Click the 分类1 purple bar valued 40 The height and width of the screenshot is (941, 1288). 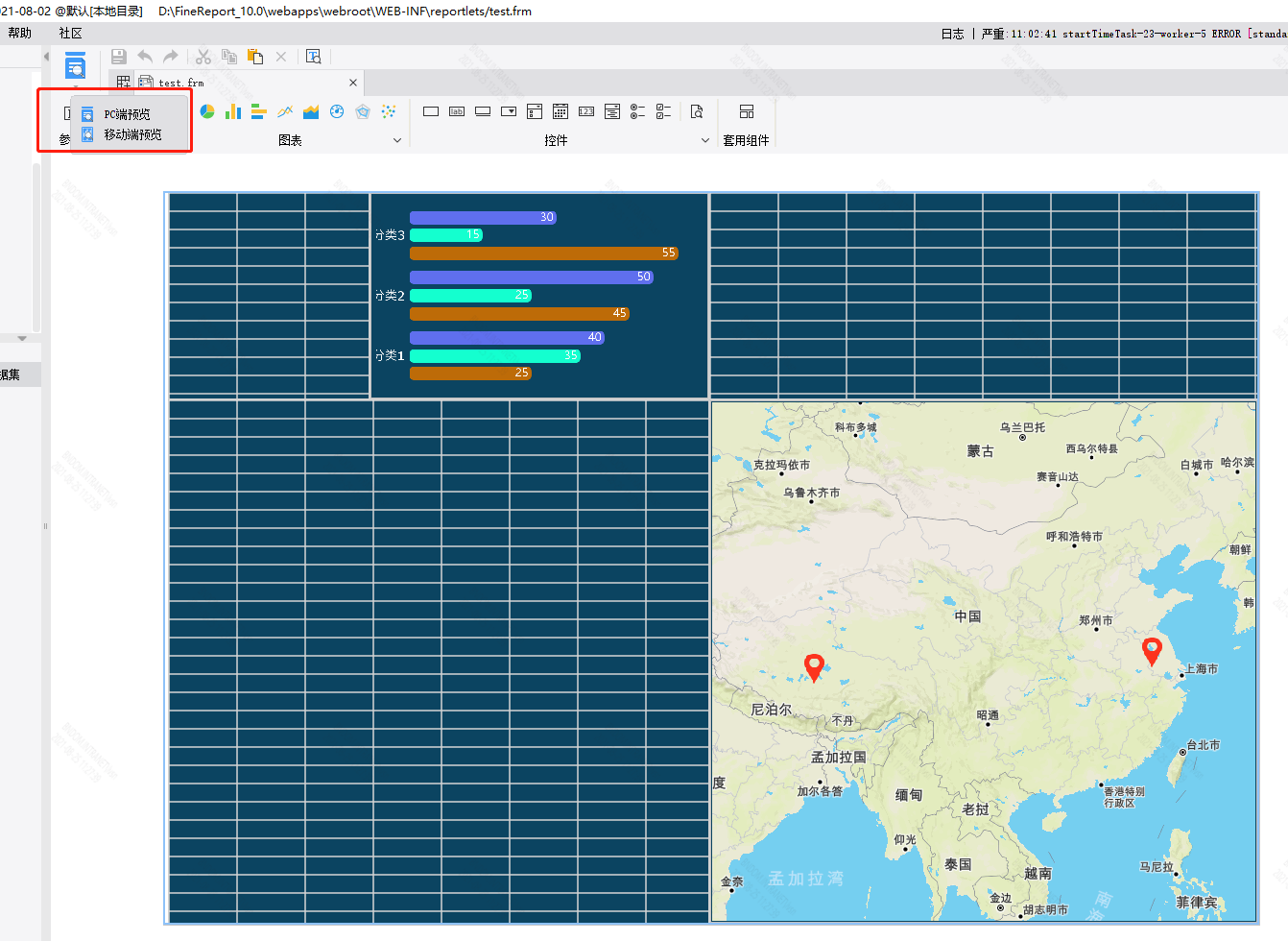pyautogui.click(x=507, y=338)
